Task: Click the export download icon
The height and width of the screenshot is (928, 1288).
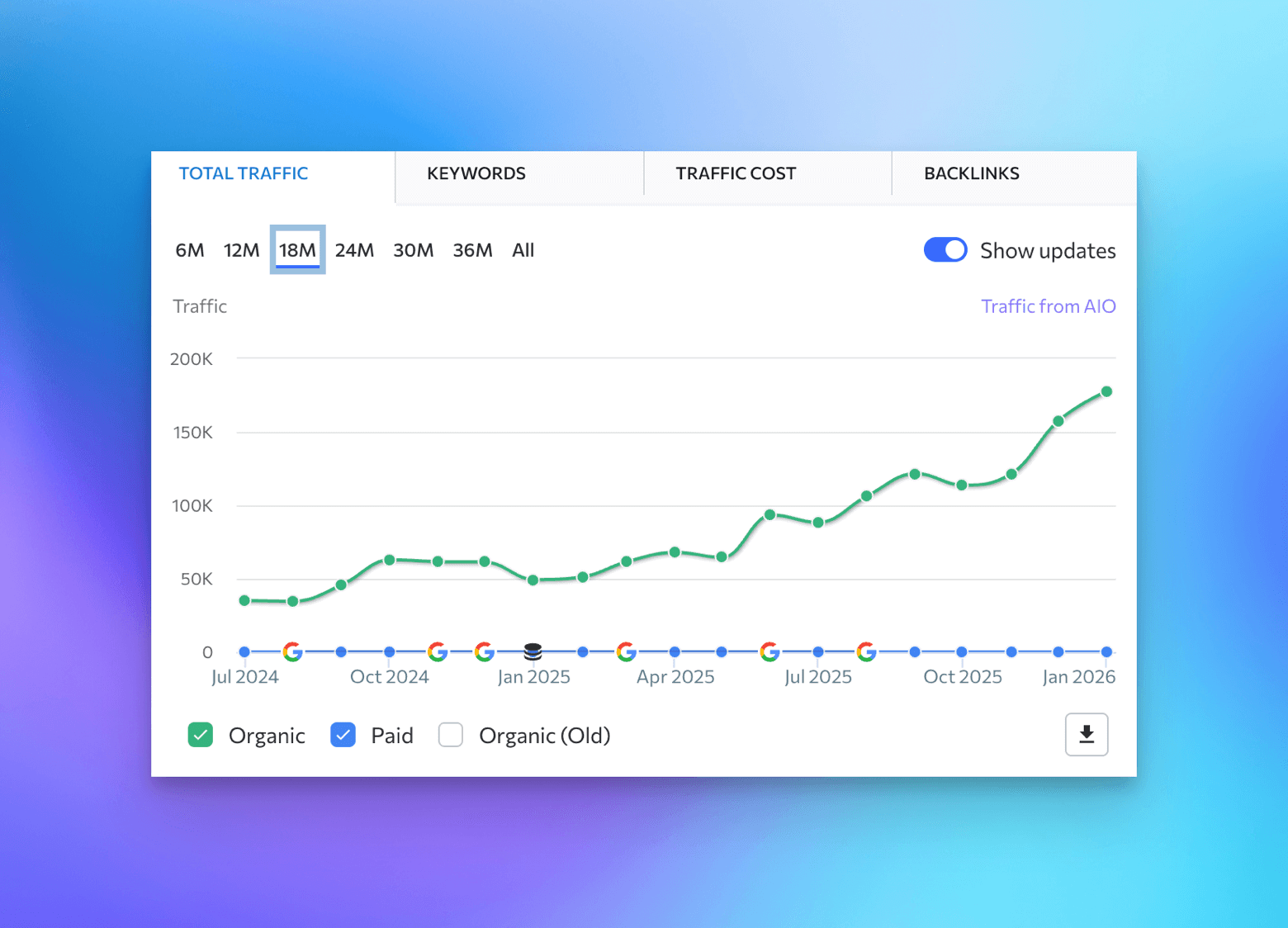Action: point(1086,734)
